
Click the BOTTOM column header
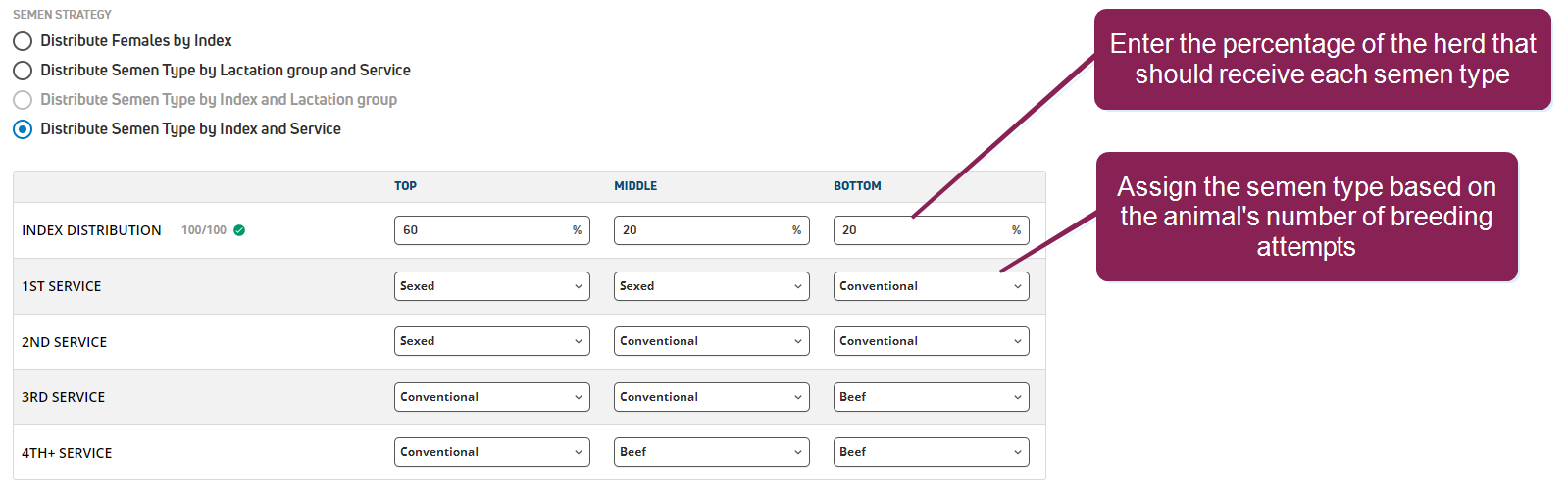(857, 186)
